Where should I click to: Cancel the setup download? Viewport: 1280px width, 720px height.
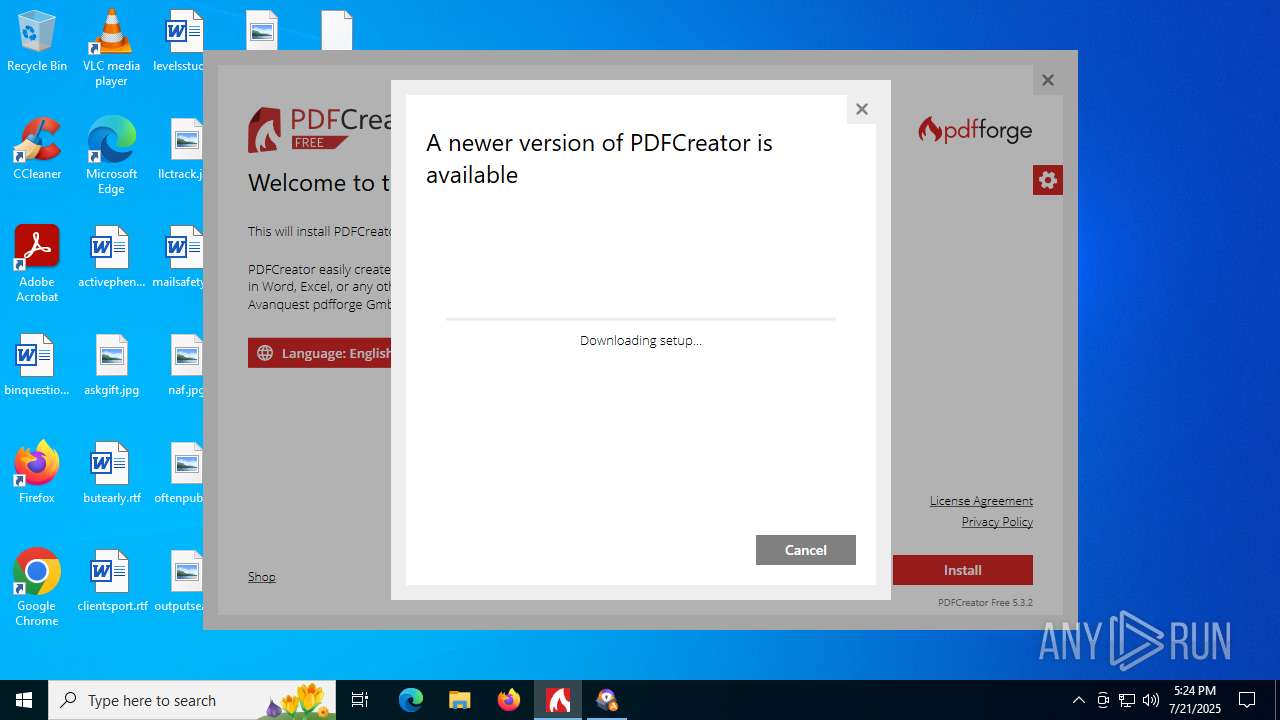[805, 550]
